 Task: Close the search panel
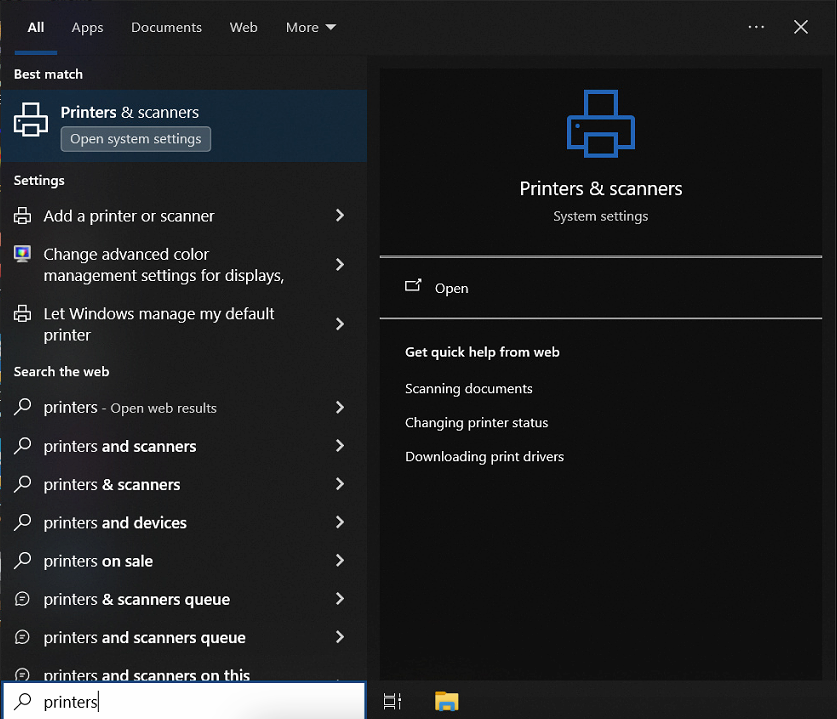coord(801,27)
